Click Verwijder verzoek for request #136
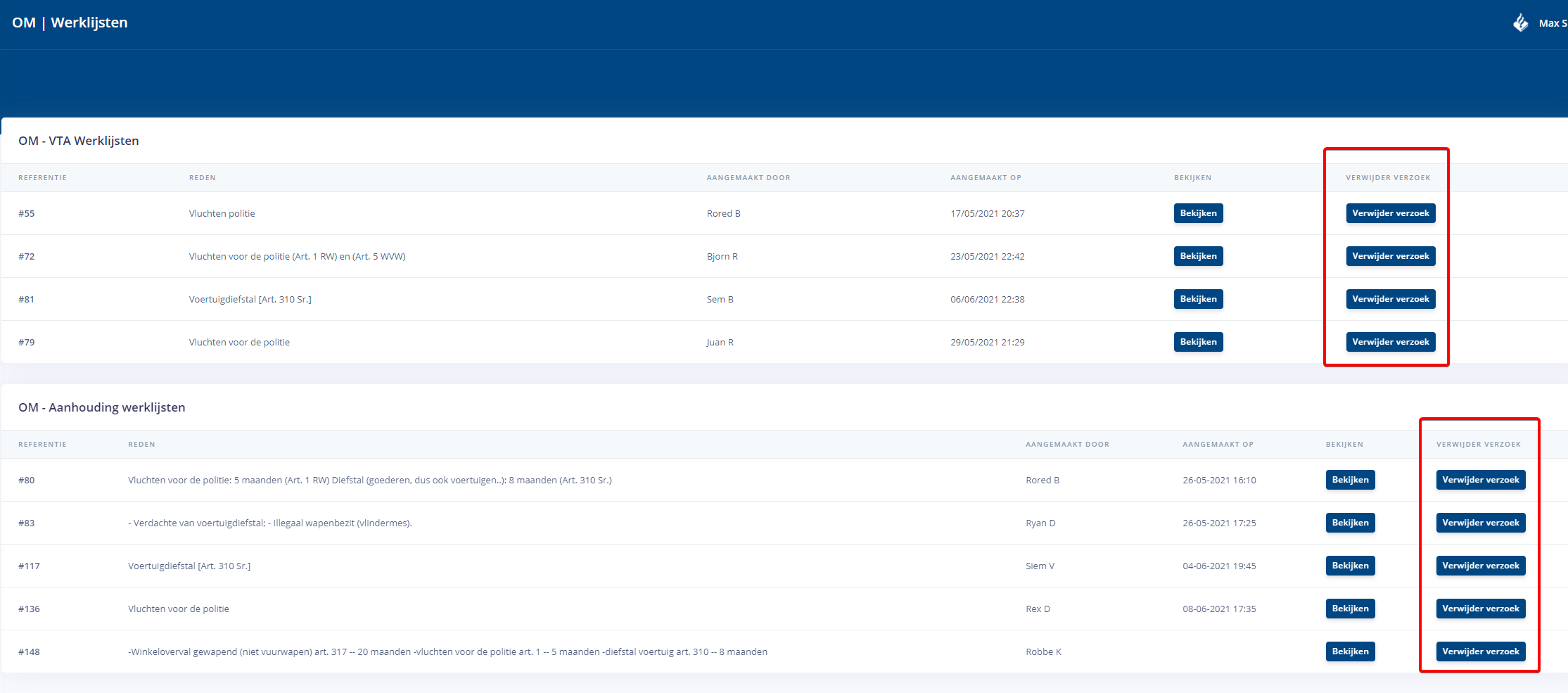This screenshot has width=1568, height=693. click(x=1480, y=609)
